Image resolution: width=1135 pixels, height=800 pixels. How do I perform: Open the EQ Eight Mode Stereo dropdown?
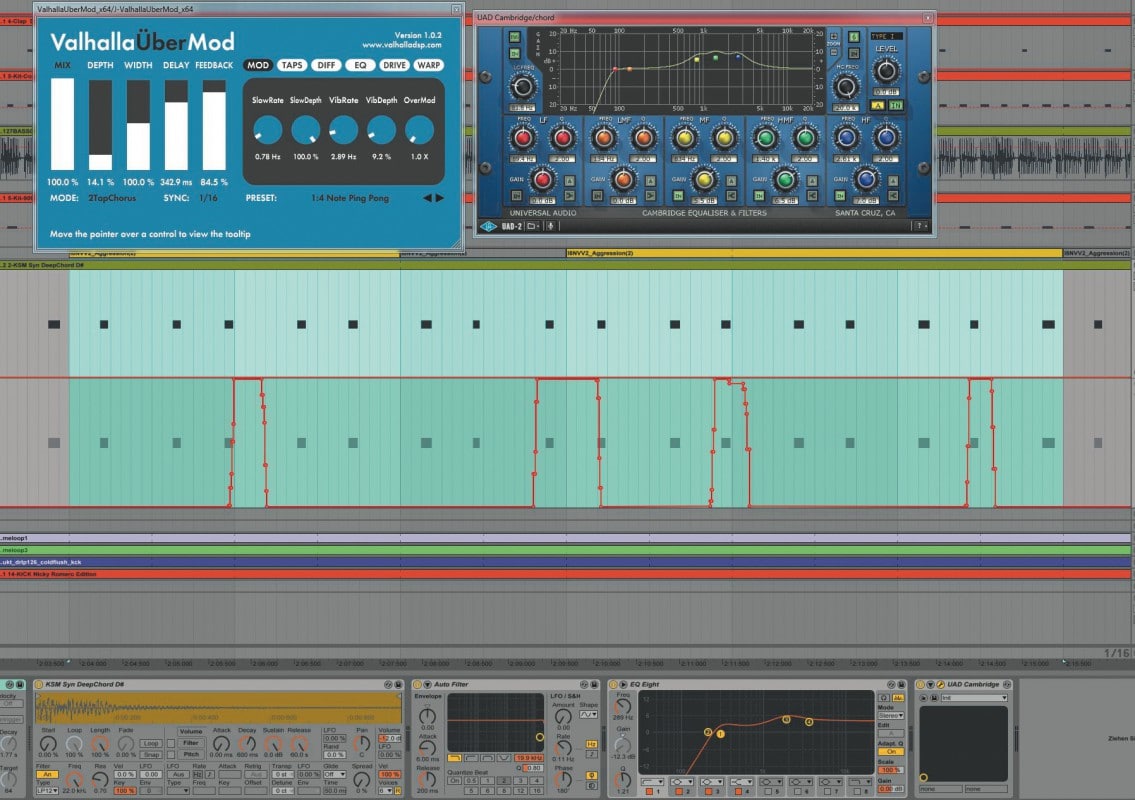click(891, 715)
